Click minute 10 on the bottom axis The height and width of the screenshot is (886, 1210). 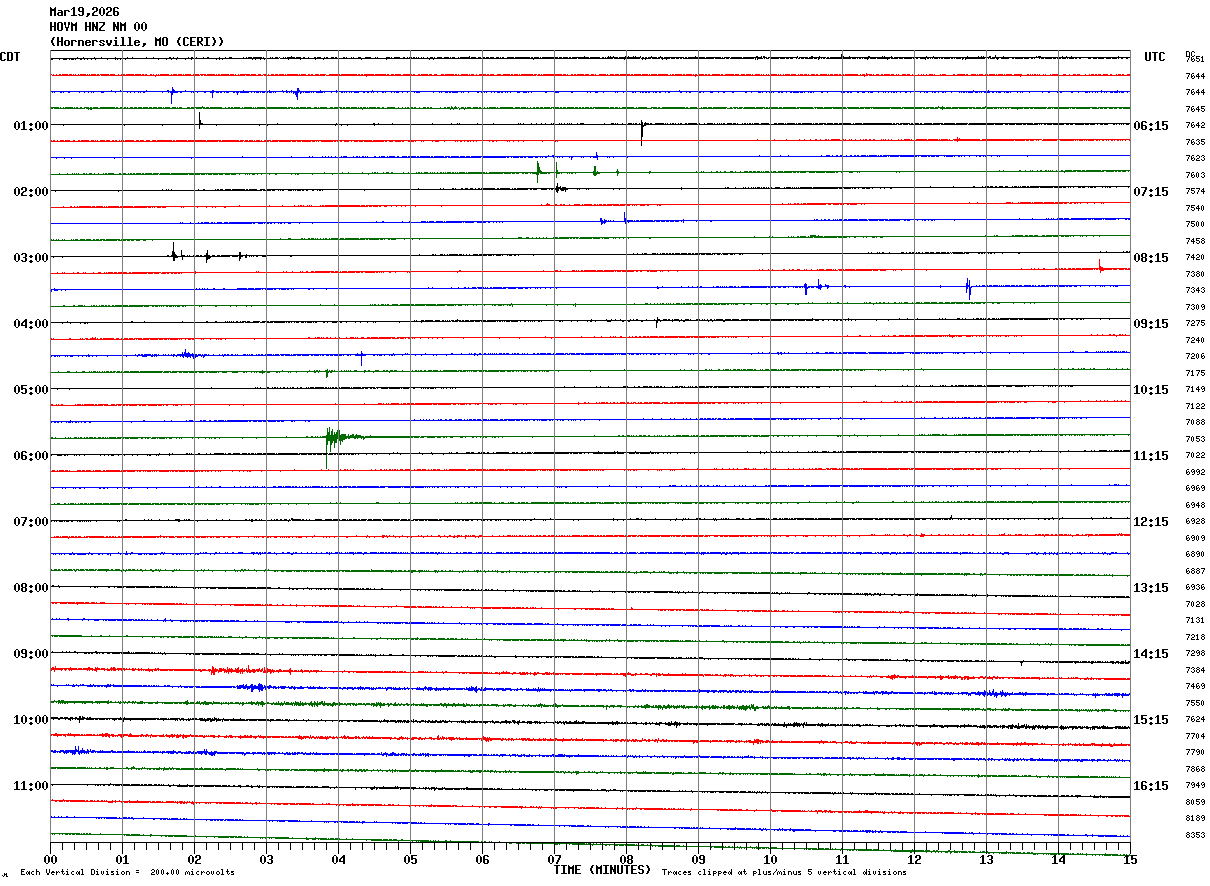coord(770,859)
